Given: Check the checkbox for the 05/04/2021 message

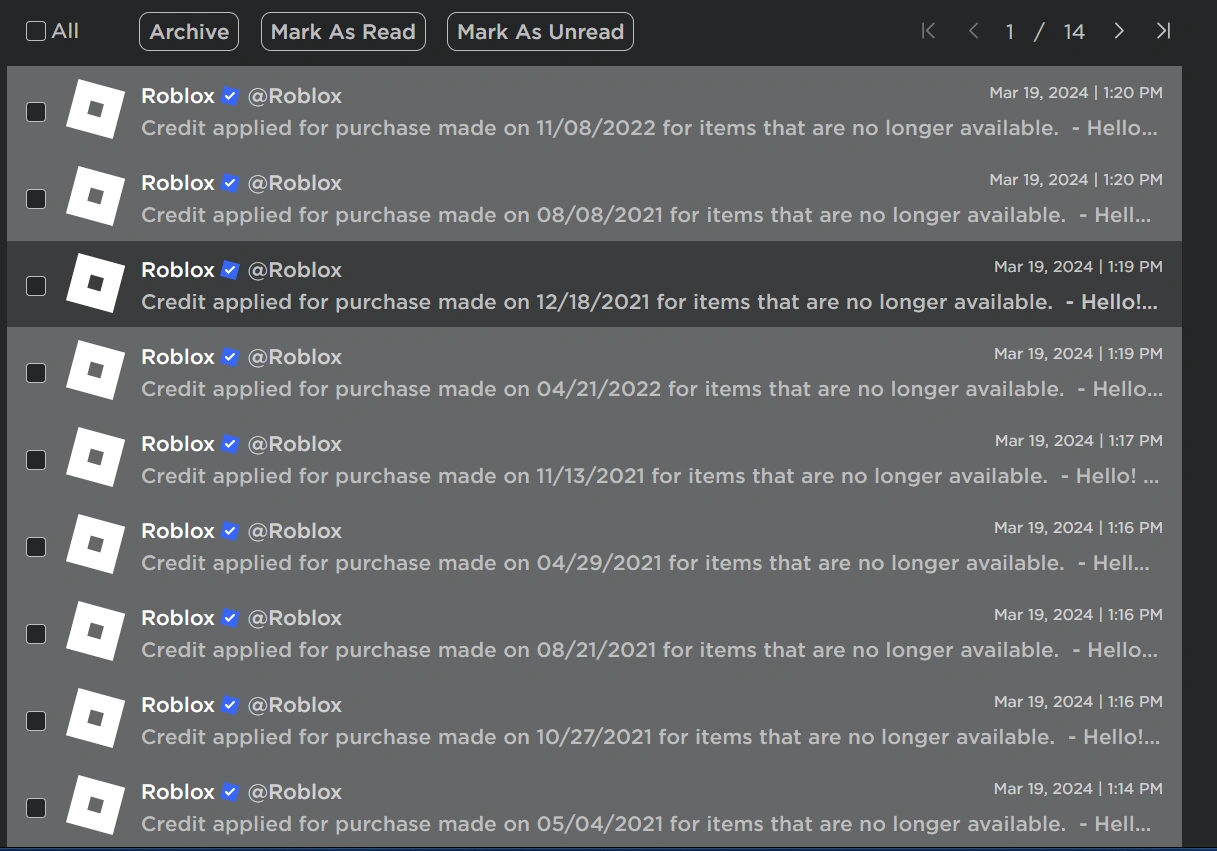Looking at the screenshot, I should [x=36, y=808].
